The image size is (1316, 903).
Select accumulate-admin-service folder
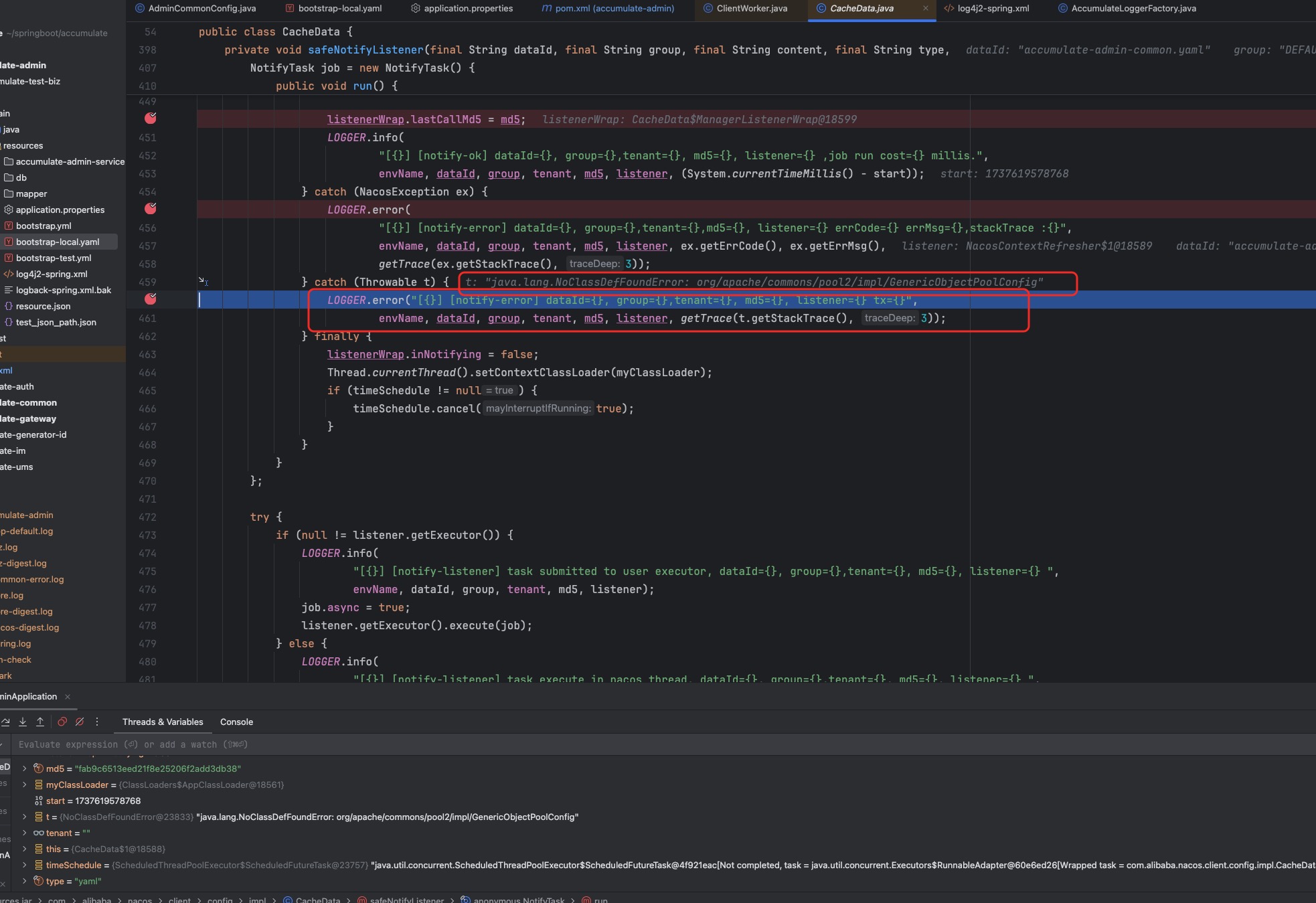pos(64,161)
